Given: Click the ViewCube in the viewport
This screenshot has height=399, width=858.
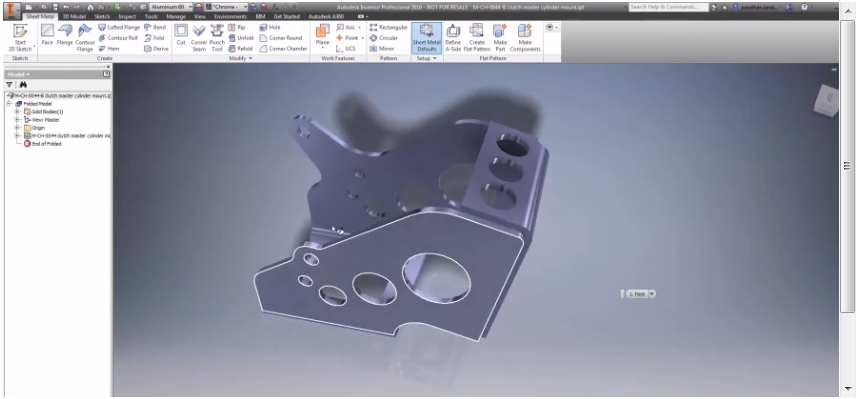Looking at the screenshot, I should pos(825,101).
